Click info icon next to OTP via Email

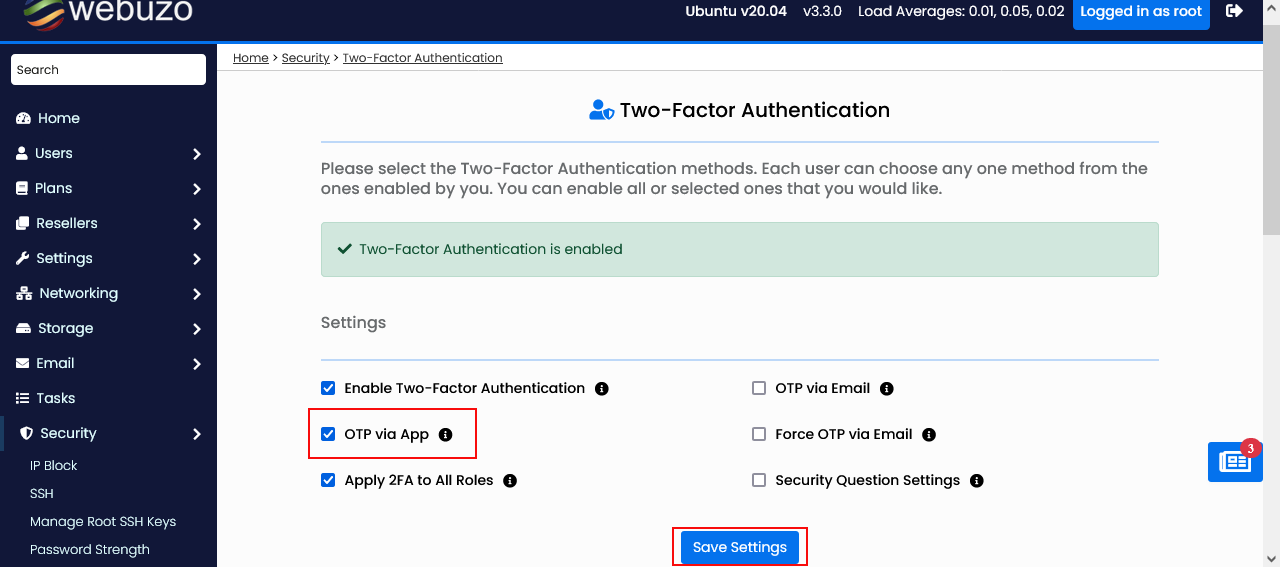point(887,388)
